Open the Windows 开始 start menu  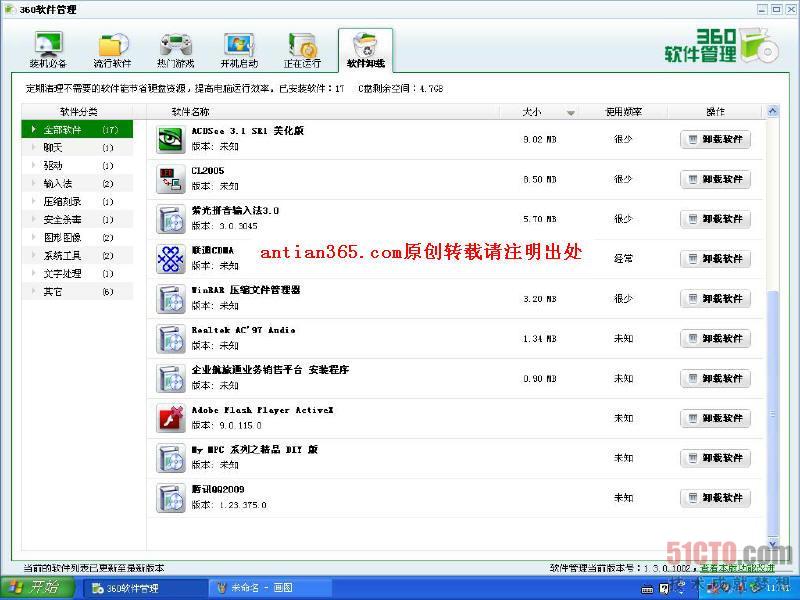point(38,588)
